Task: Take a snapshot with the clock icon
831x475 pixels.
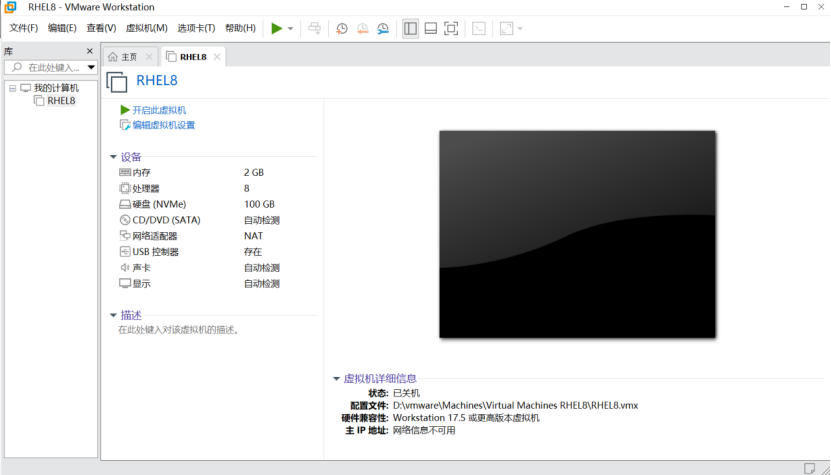Action: 342,29
